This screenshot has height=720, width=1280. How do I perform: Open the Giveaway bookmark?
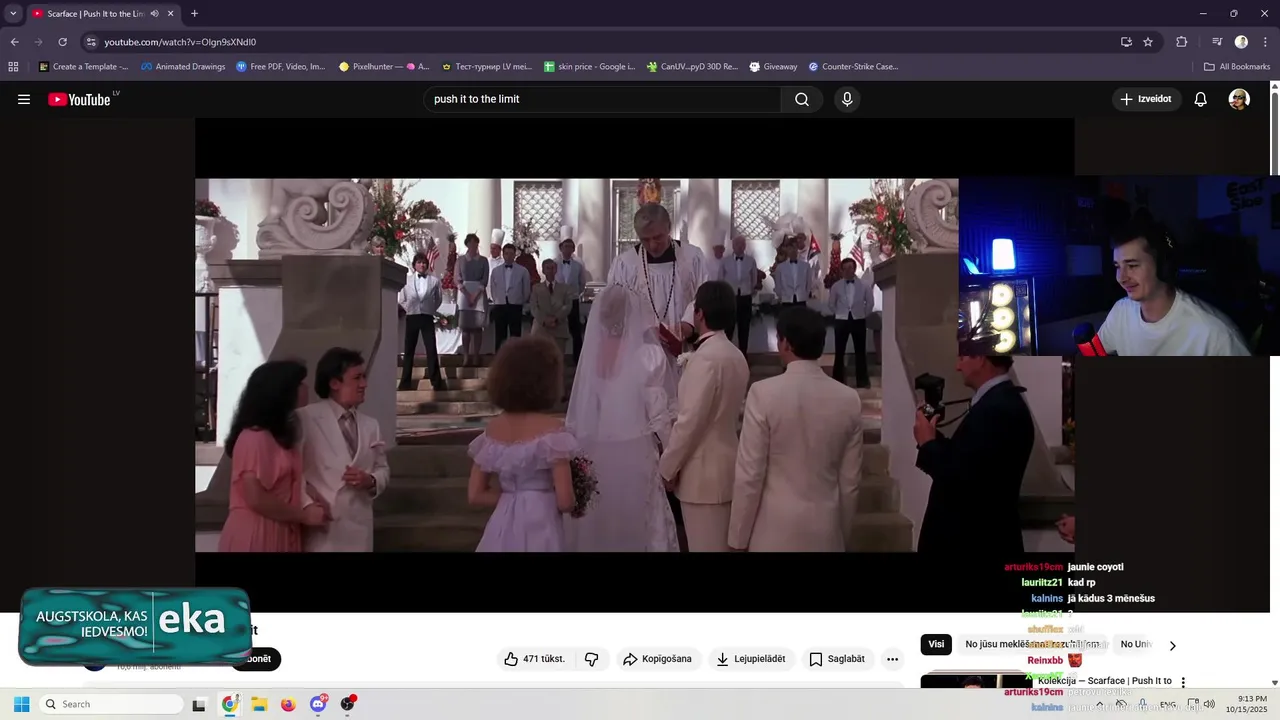coord(773,67)
